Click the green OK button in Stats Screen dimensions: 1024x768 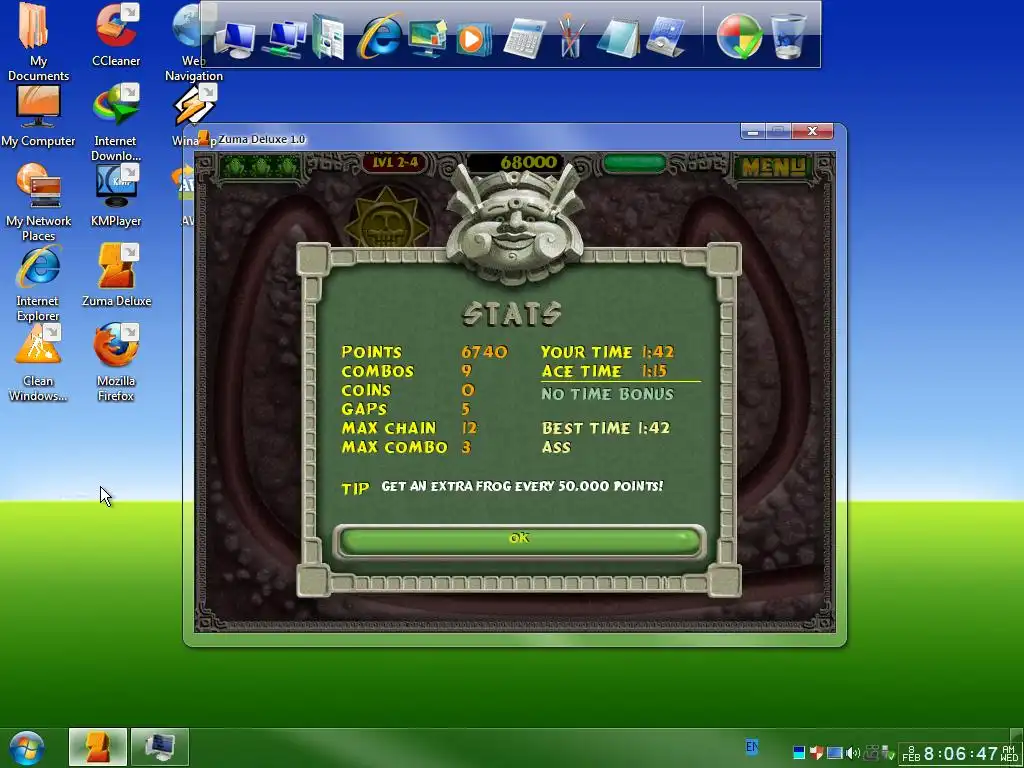point(519,540)
